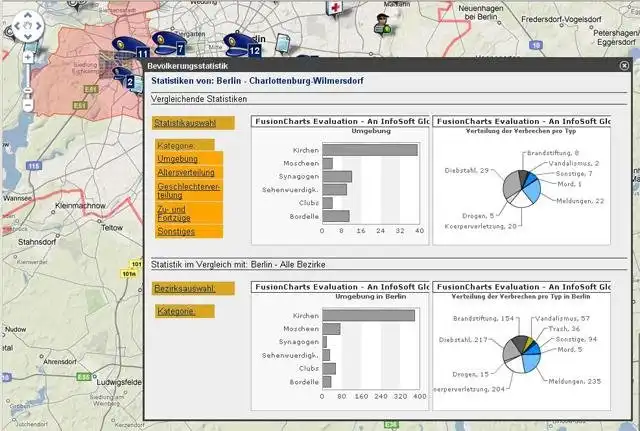This screenshot has height=431, width=640.
Task: Click the blue Meldungen slice in upper pie
Action: [x=533, y=190]
